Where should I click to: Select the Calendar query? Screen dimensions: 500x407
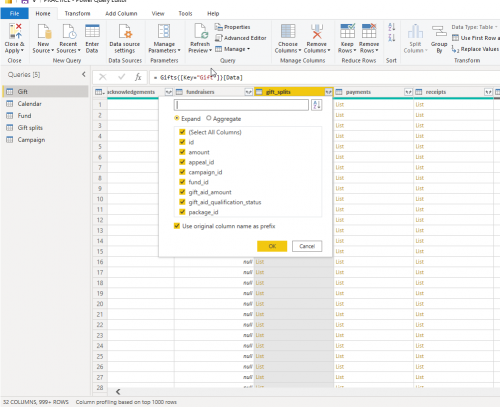point(46,103)
